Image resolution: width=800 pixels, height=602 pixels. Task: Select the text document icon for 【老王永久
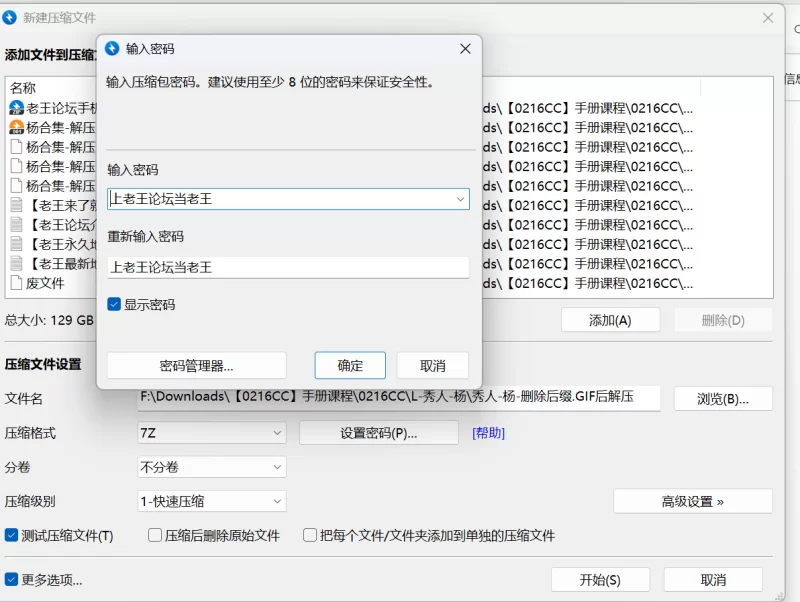[16, 244]
